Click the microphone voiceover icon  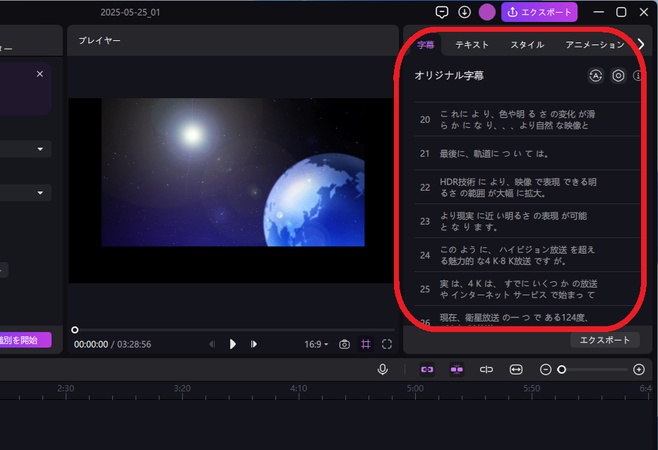(x=382, y=369)
